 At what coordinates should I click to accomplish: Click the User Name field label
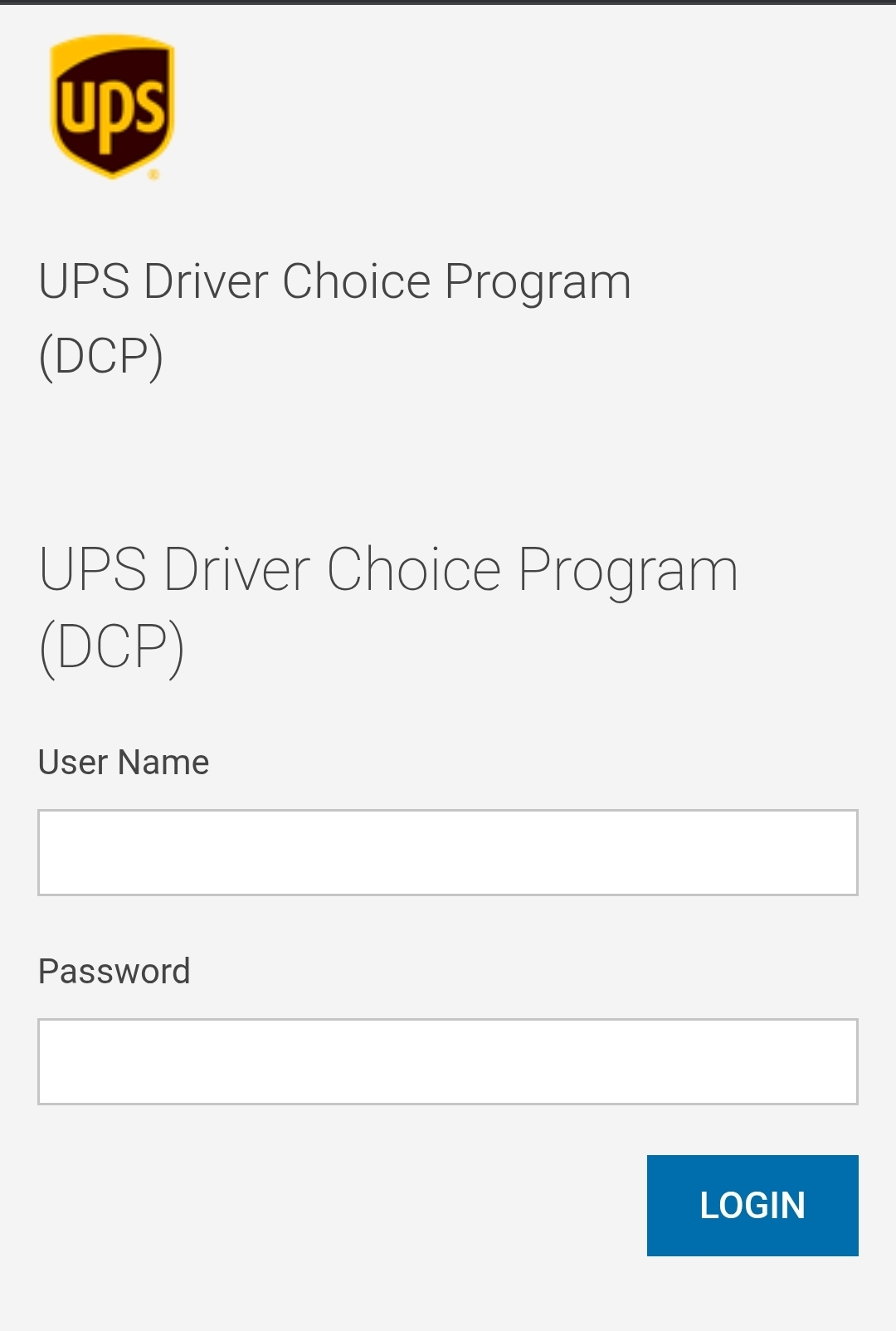pos(124,762)
